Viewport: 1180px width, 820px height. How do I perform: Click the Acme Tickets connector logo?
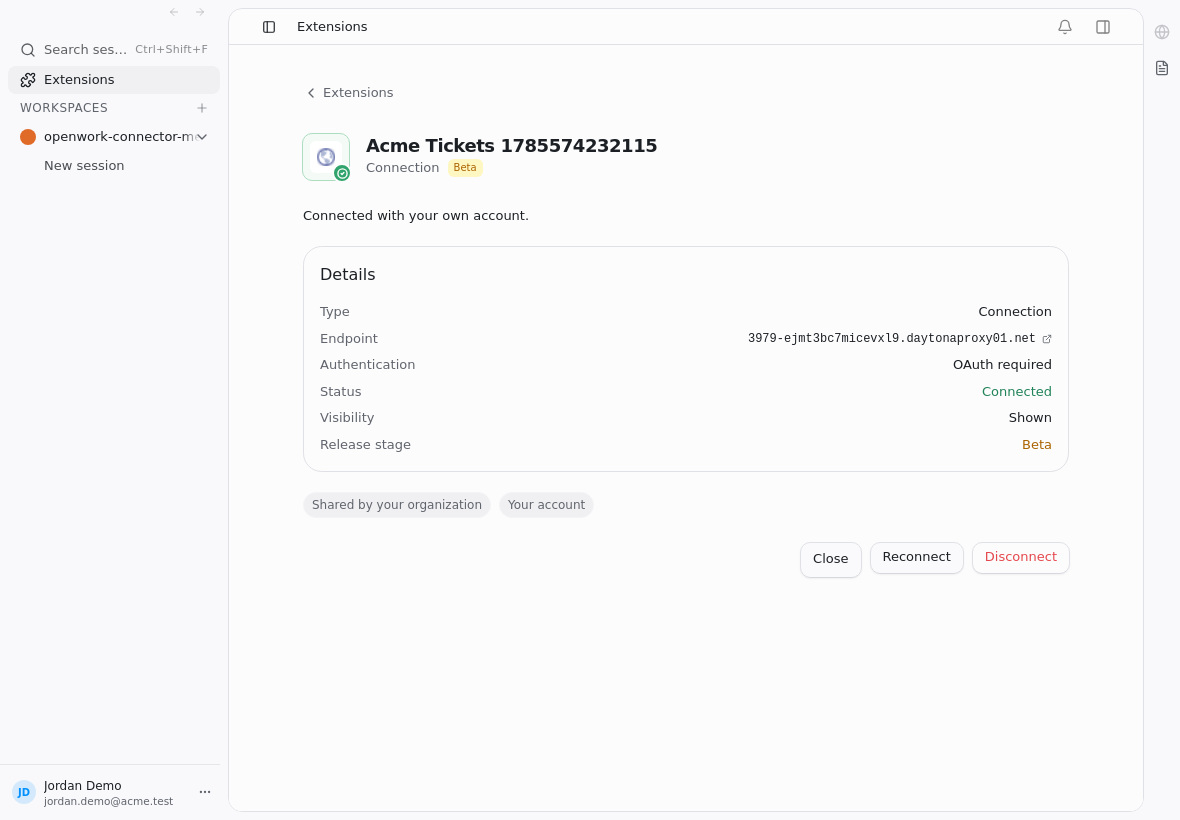click(x=326, y=156)
